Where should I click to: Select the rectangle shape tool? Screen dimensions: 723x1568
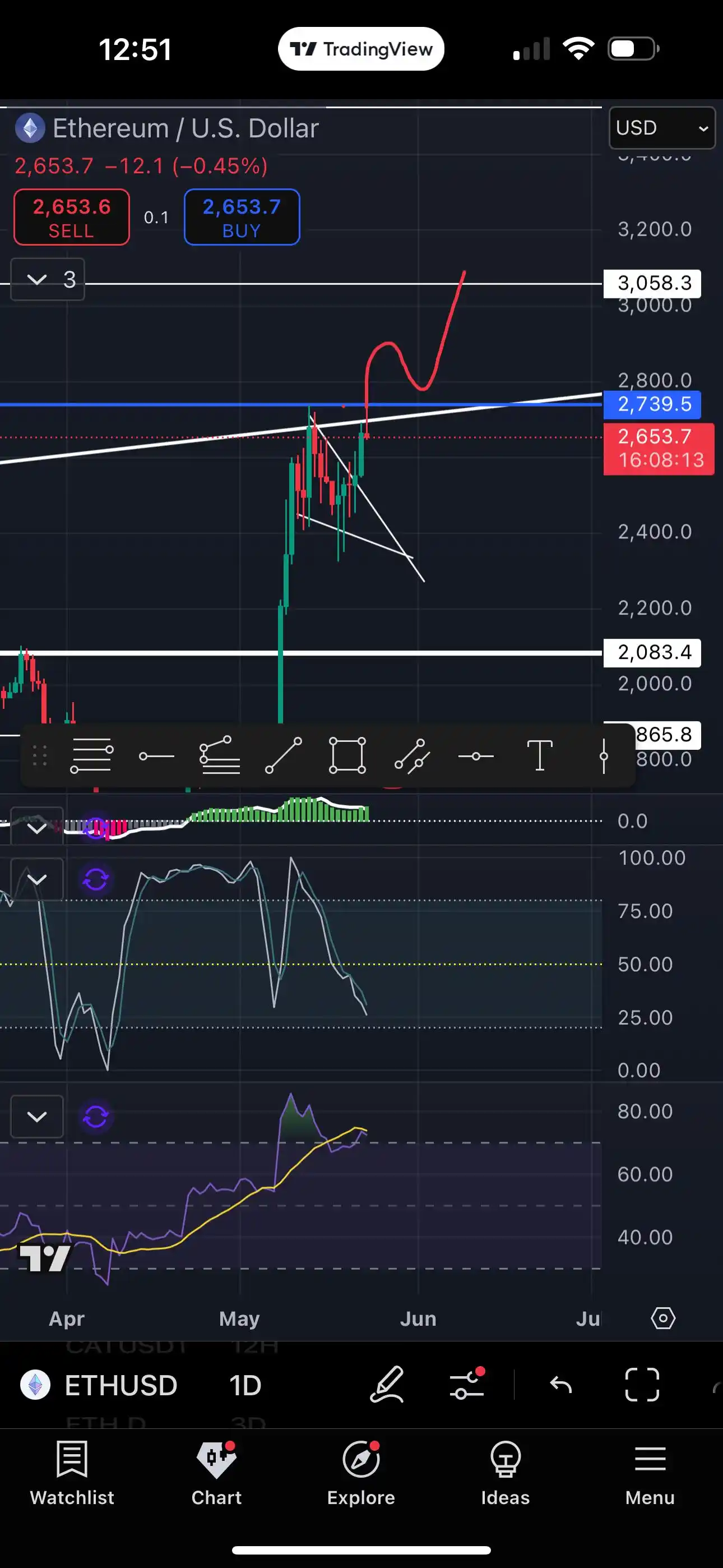click(347, 756)
